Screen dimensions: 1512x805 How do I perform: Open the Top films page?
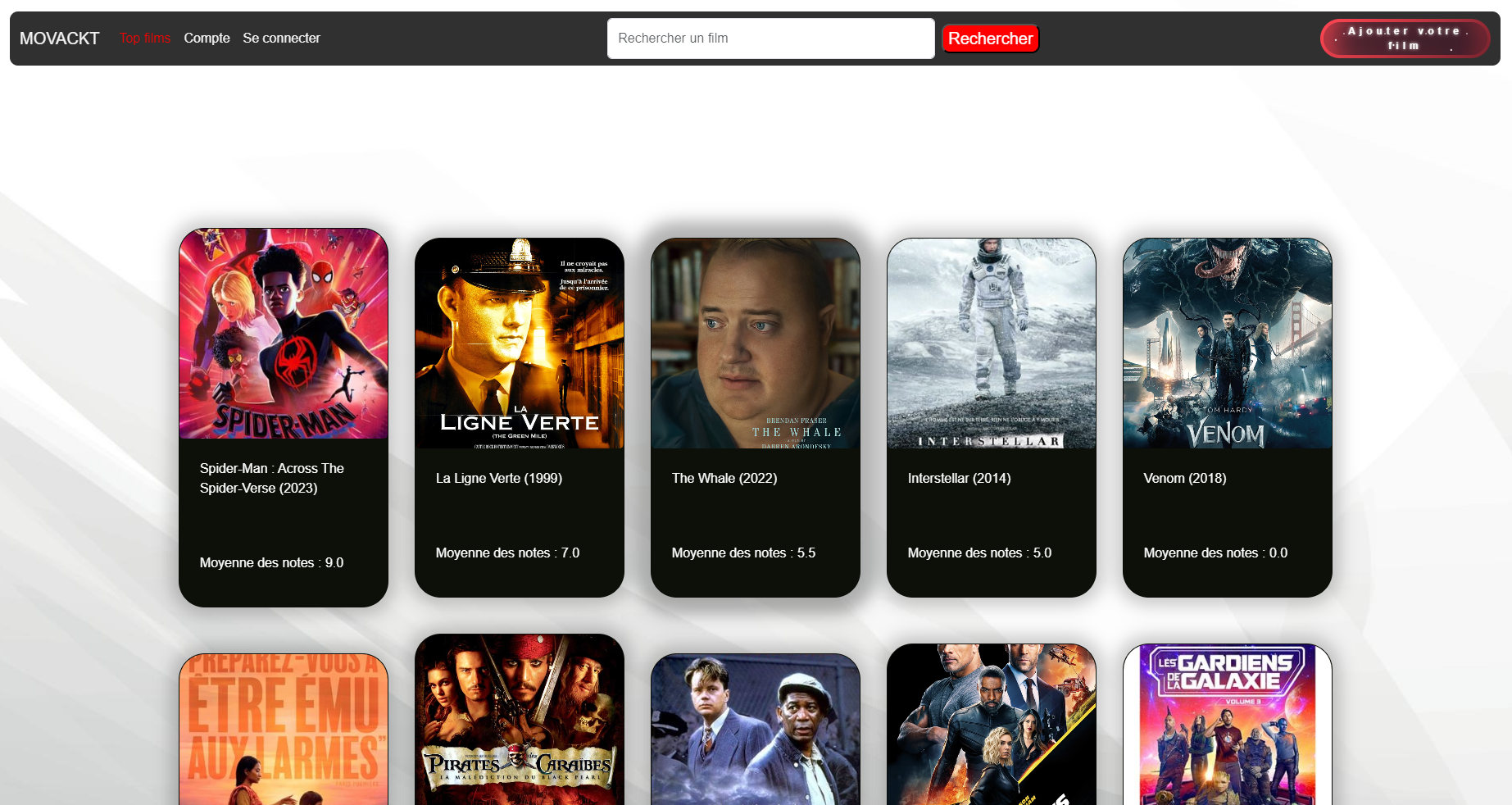pyautogui.click(x=145, y=38)
